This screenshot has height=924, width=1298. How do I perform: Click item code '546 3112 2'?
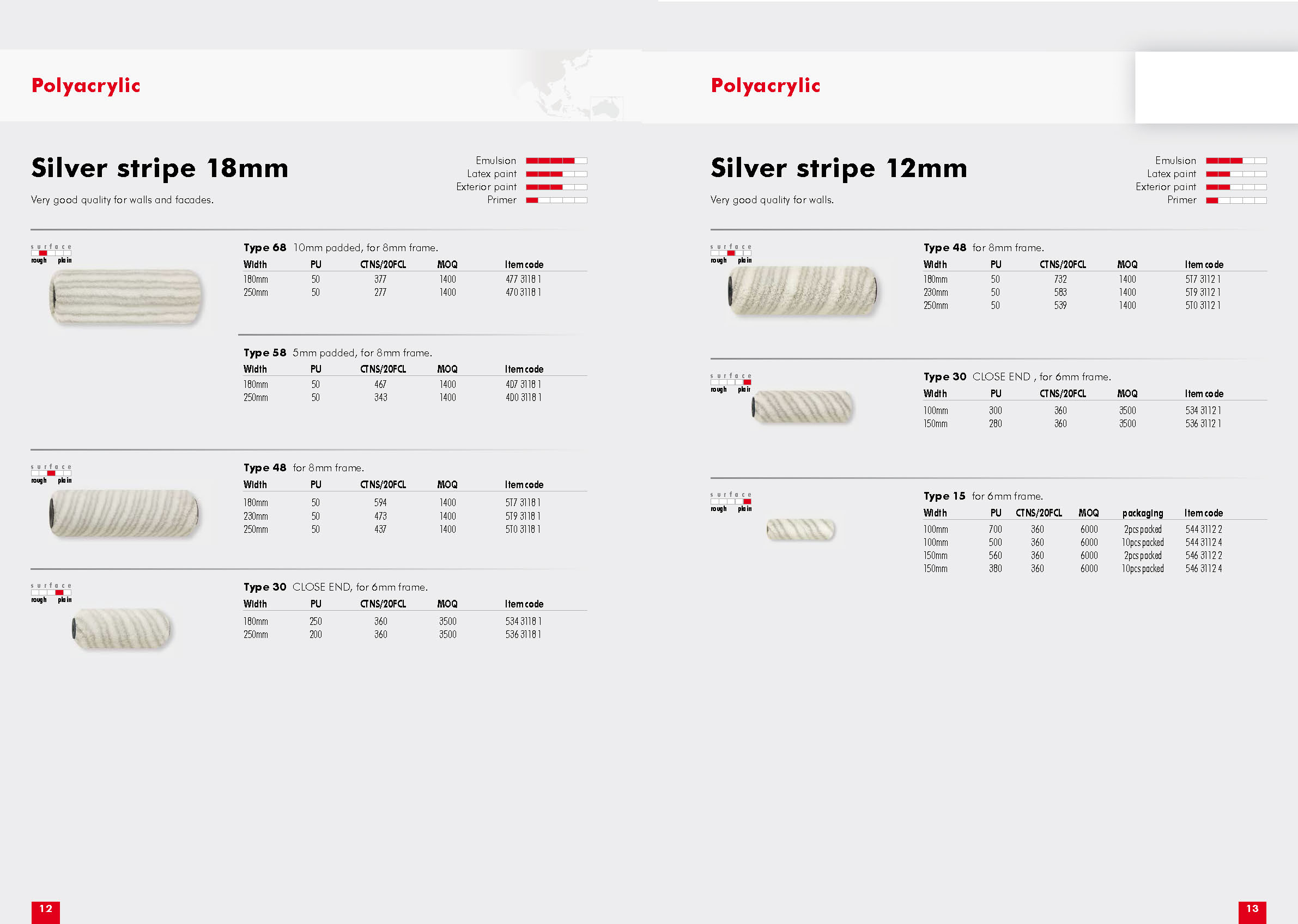pos(1204,556)
